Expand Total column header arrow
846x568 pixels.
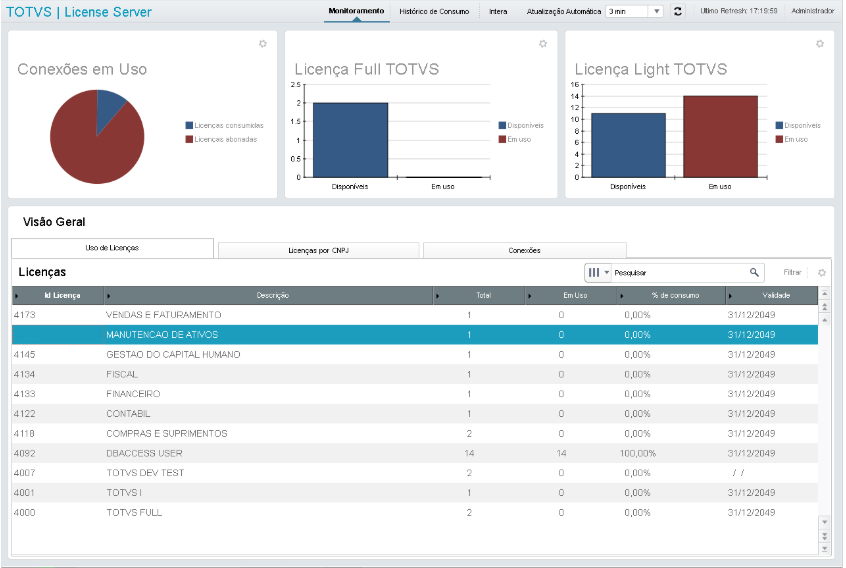438,296
